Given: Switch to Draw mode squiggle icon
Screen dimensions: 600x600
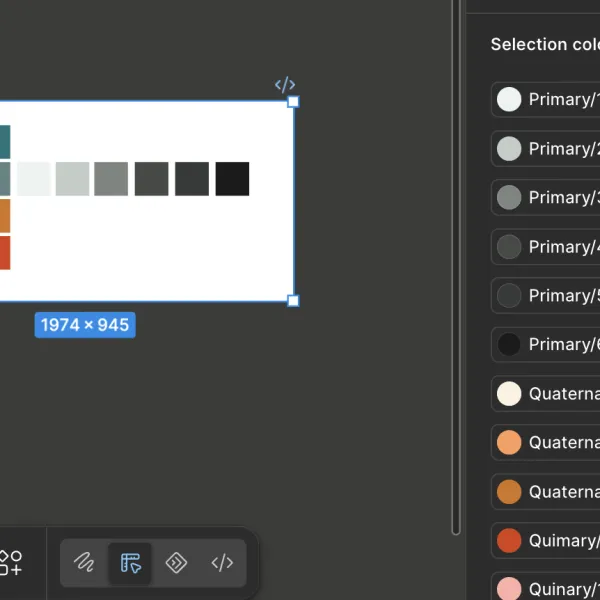Looking at the screenshot, I should click(84, 563).
